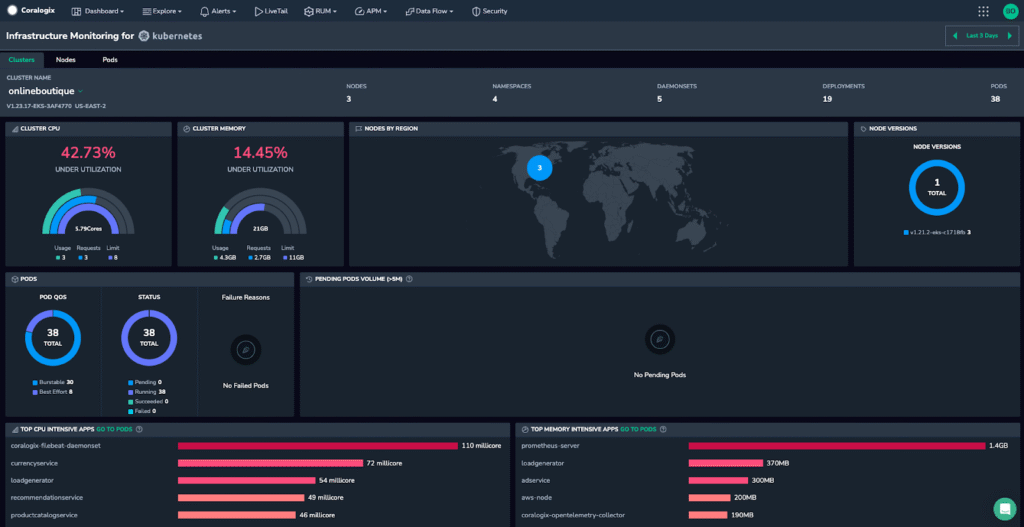Toggle the v1.21.2-eks version legend swatch

(x=906, y=232)
